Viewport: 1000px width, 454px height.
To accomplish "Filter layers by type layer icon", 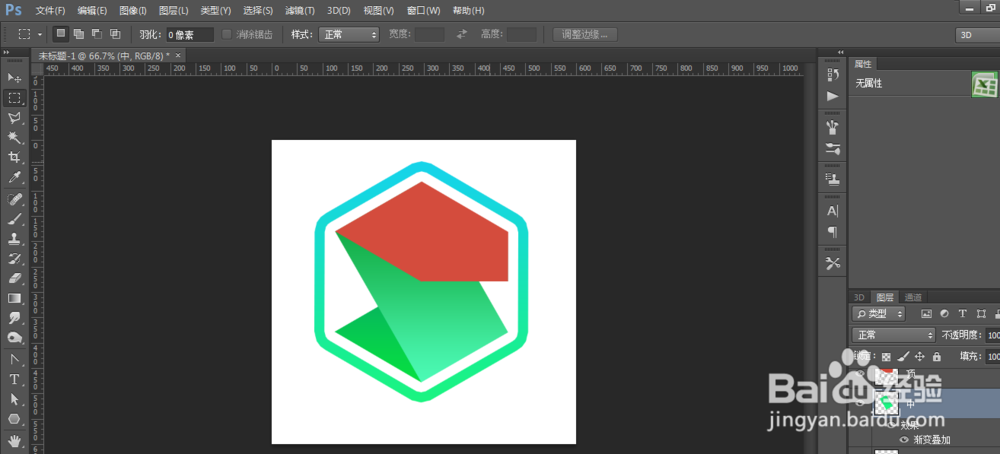I will [963, 314].
